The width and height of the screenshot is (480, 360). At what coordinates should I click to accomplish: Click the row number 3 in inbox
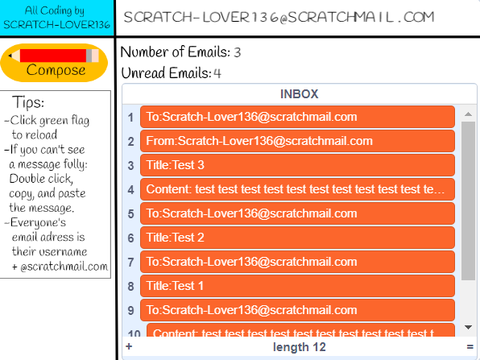tap(131, 165)
